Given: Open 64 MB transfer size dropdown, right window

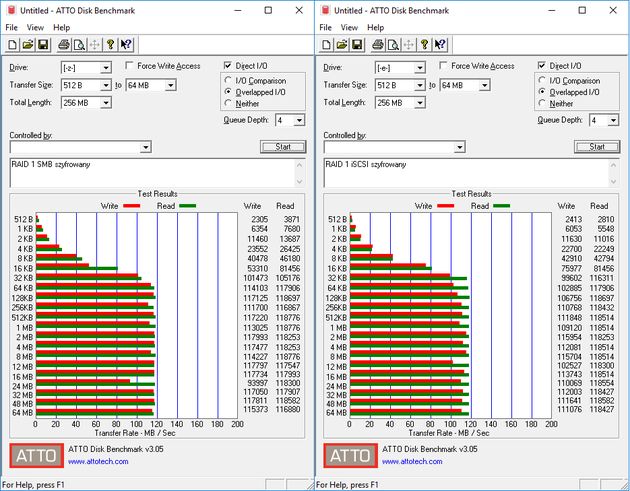Looking at the screenshot, I should point(485,85).
